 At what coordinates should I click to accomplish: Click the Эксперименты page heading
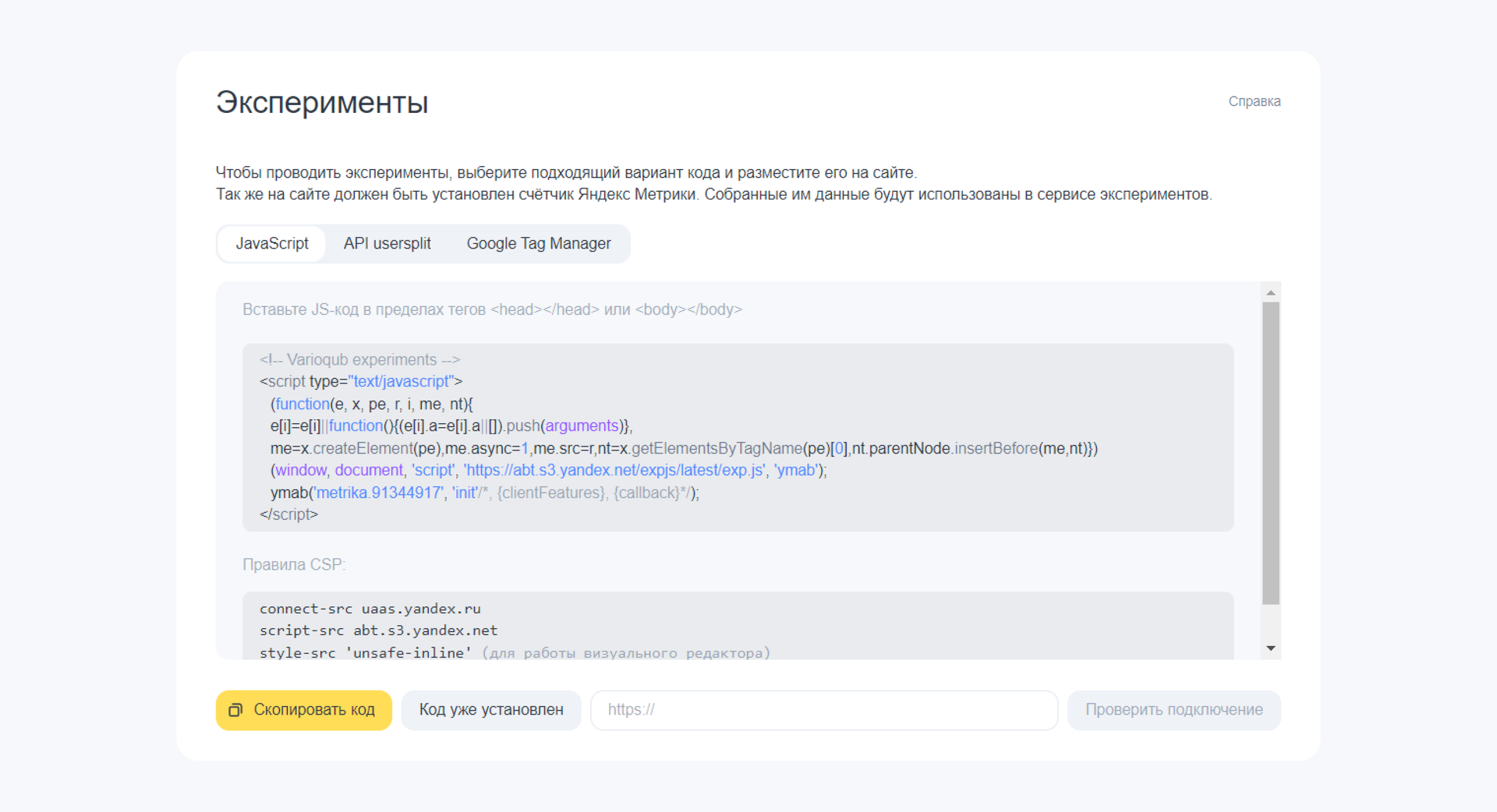click(322, 102)
